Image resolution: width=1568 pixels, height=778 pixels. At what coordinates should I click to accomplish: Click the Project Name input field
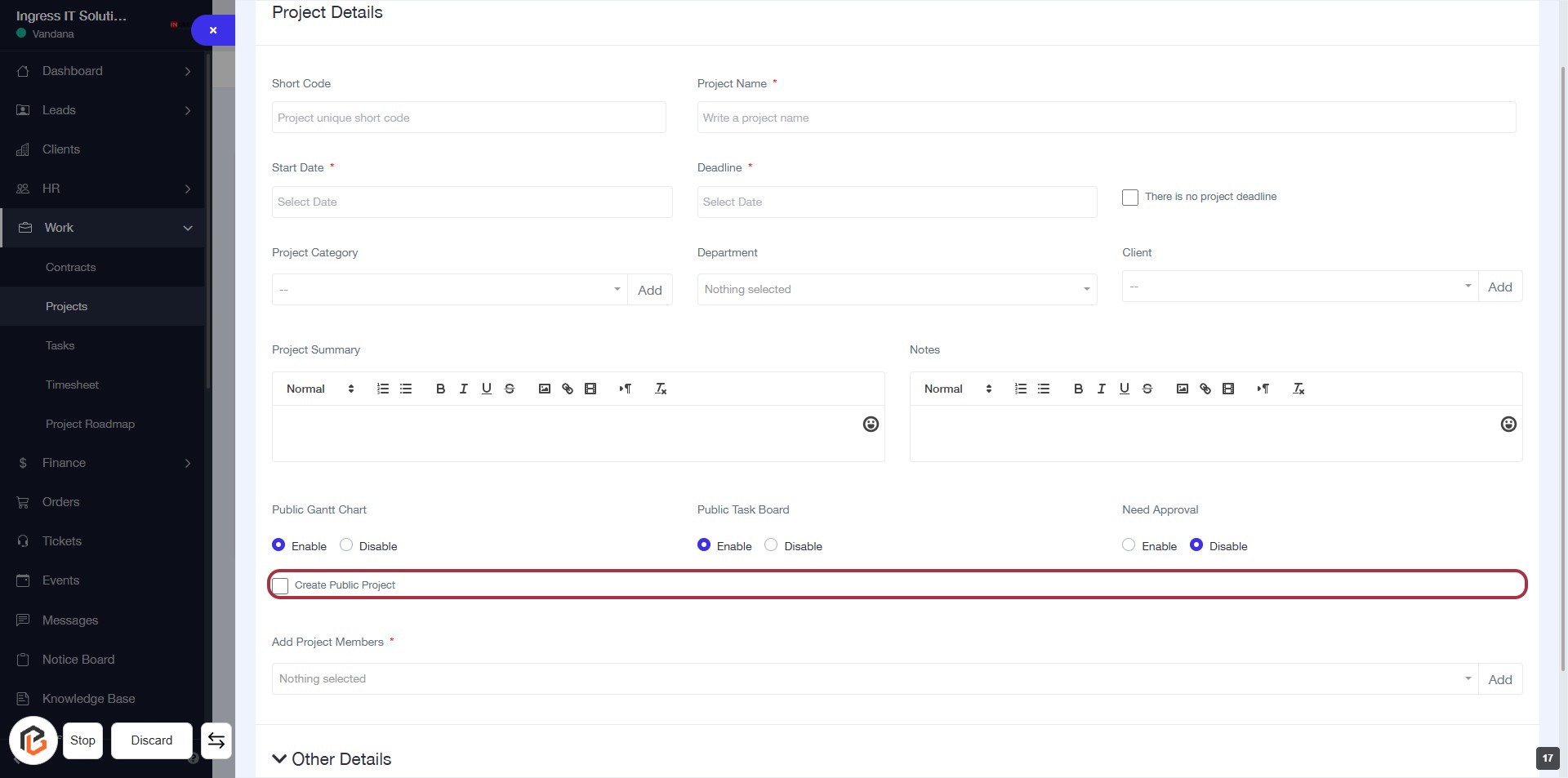[1106, 118]
